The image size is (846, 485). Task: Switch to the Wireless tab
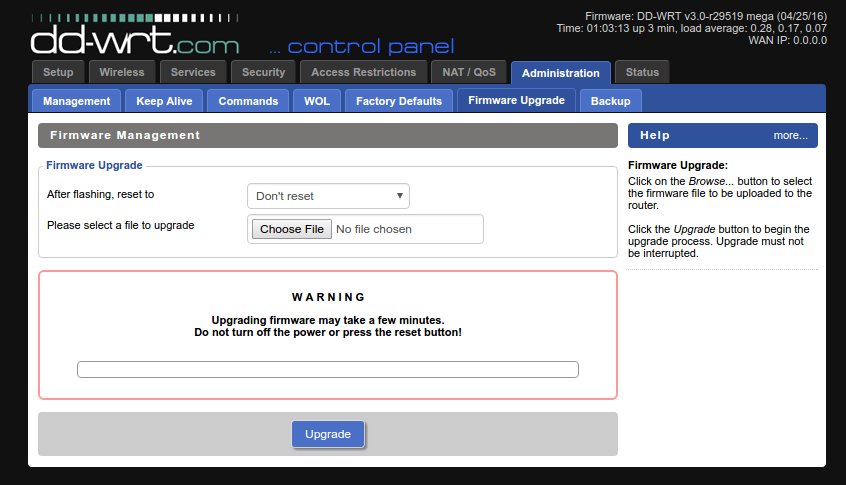tap(122, 72)
